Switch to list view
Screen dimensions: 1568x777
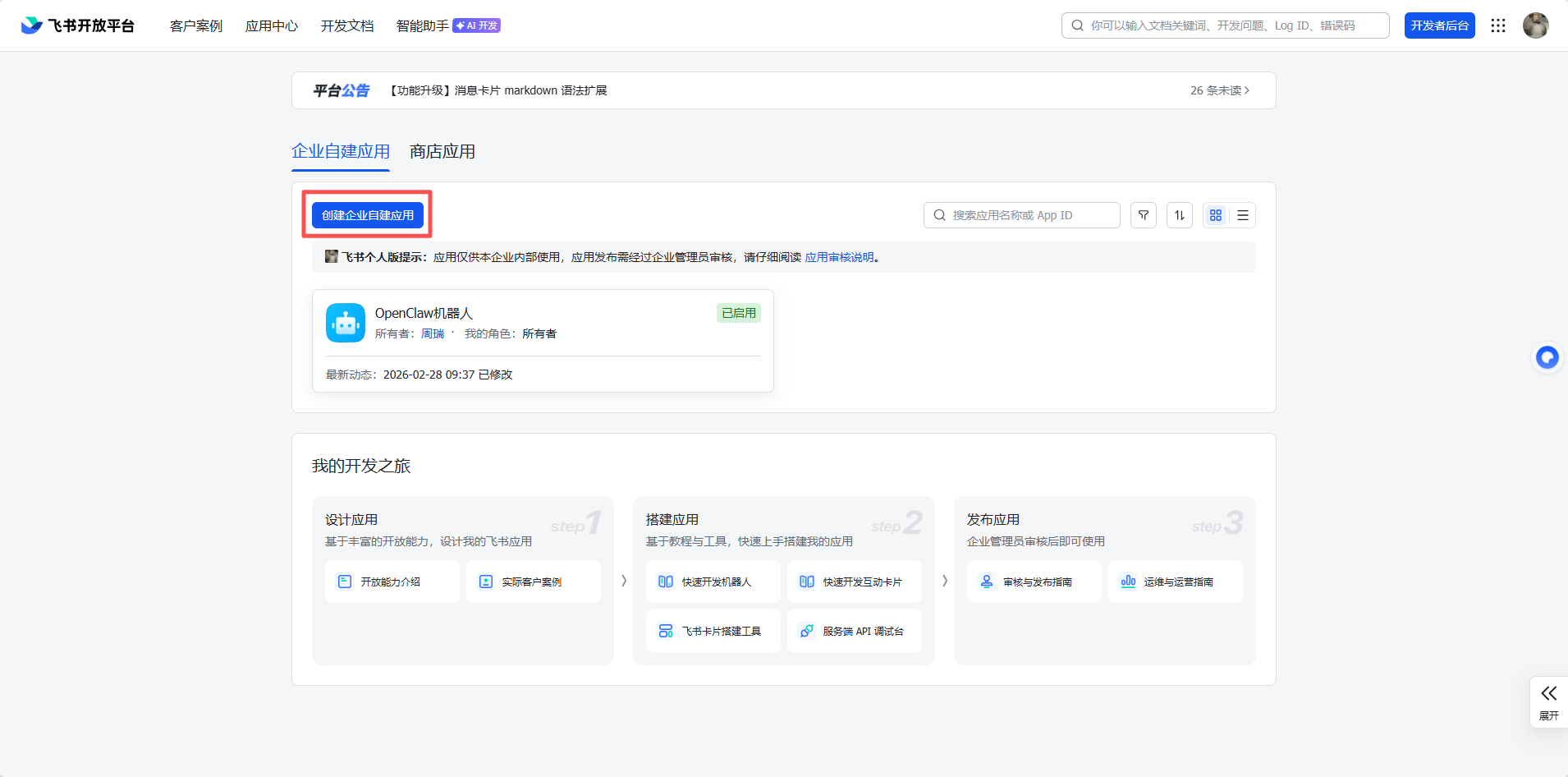coord(1243,215)
